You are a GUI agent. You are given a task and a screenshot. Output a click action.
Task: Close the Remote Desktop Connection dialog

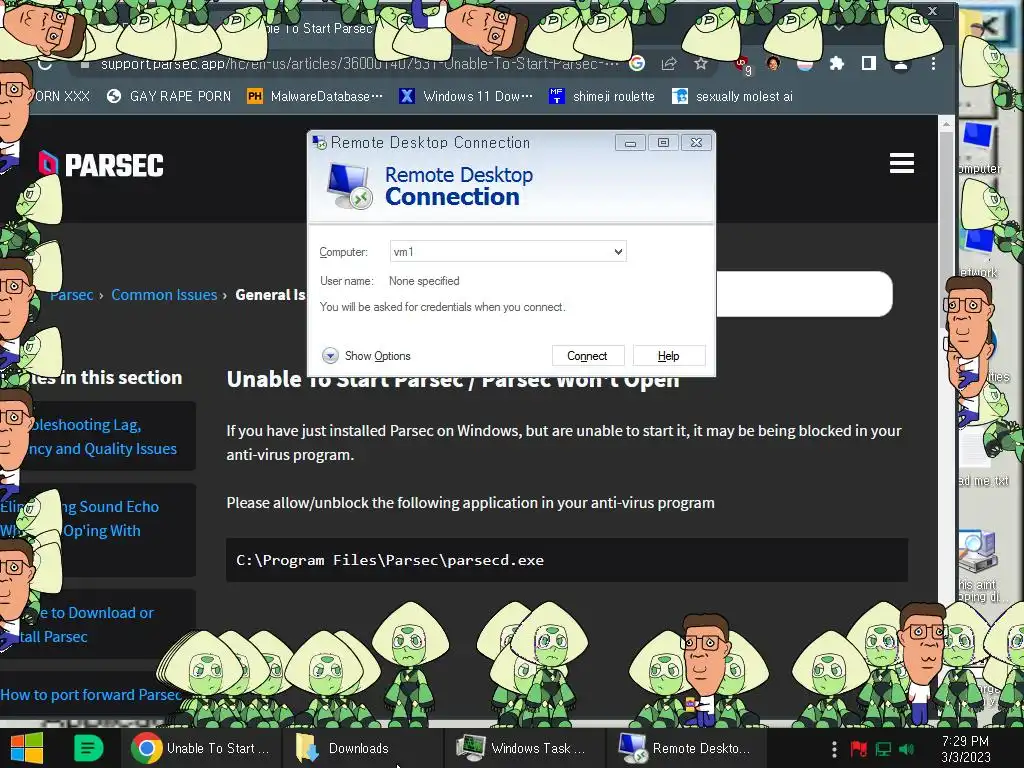696,143
